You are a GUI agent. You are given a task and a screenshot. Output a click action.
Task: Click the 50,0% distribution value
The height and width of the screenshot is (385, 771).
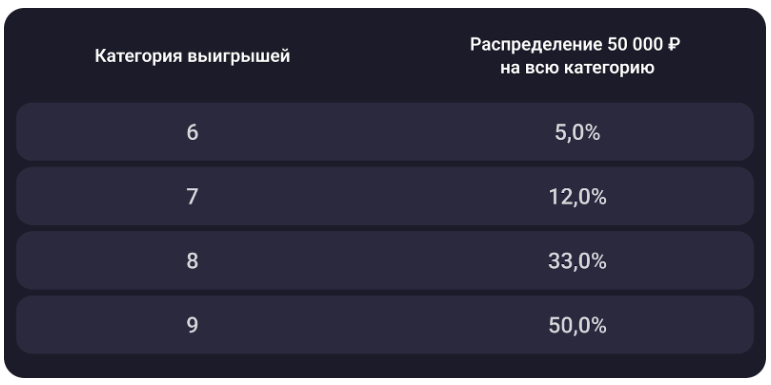click(x=577, y=326)
